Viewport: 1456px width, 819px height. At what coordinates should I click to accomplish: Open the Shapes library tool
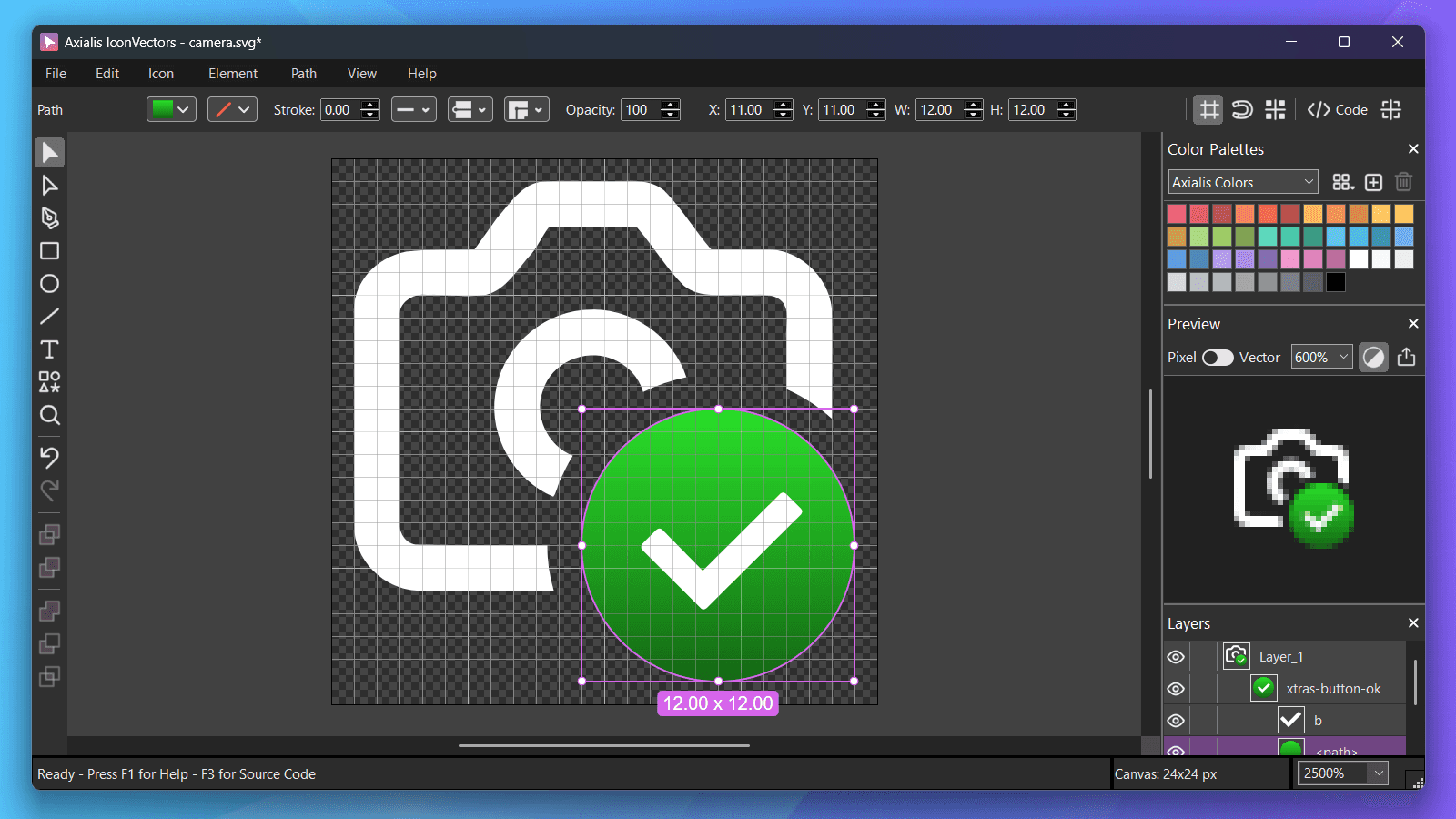point(50,382)
